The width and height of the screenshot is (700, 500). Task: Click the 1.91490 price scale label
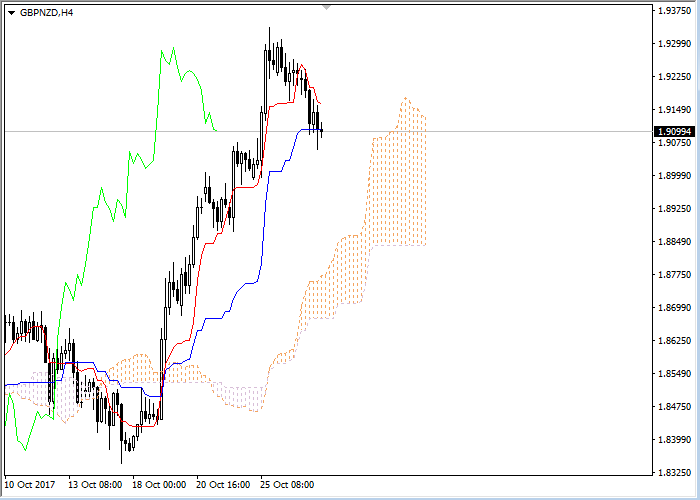click(675, 110)
